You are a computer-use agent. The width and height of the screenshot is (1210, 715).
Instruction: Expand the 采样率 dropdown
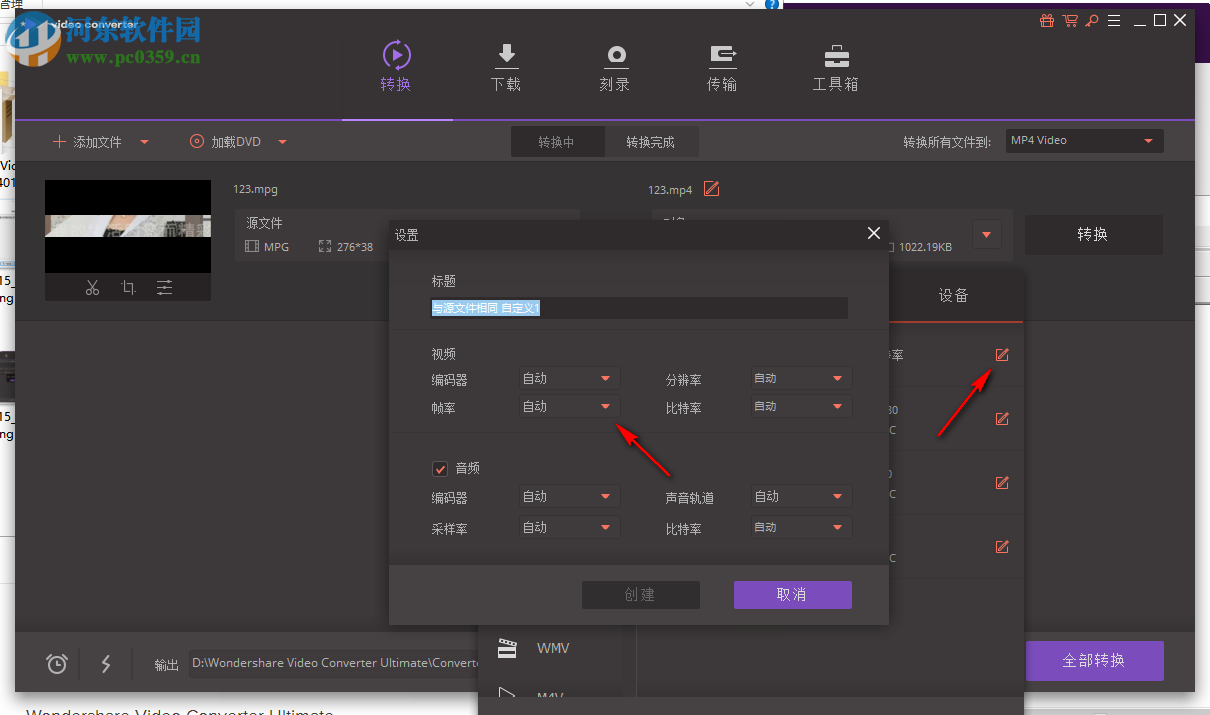(569, 527)
